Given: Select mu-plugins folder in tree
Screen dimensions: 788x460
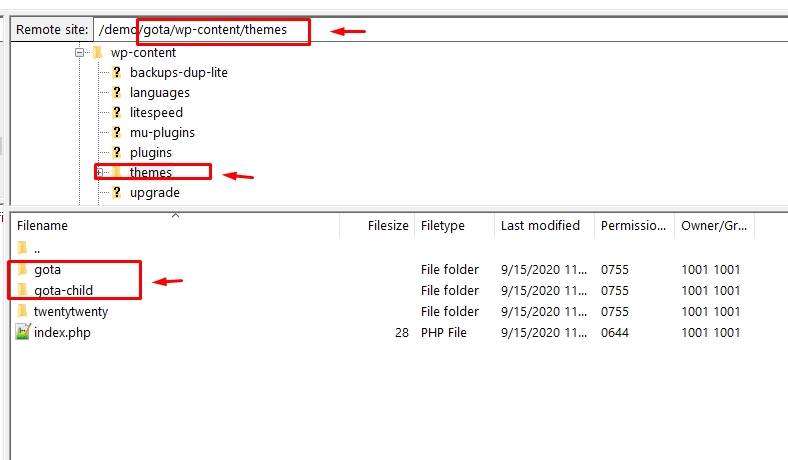Looking at the screenshot, I should click(162, 133).
